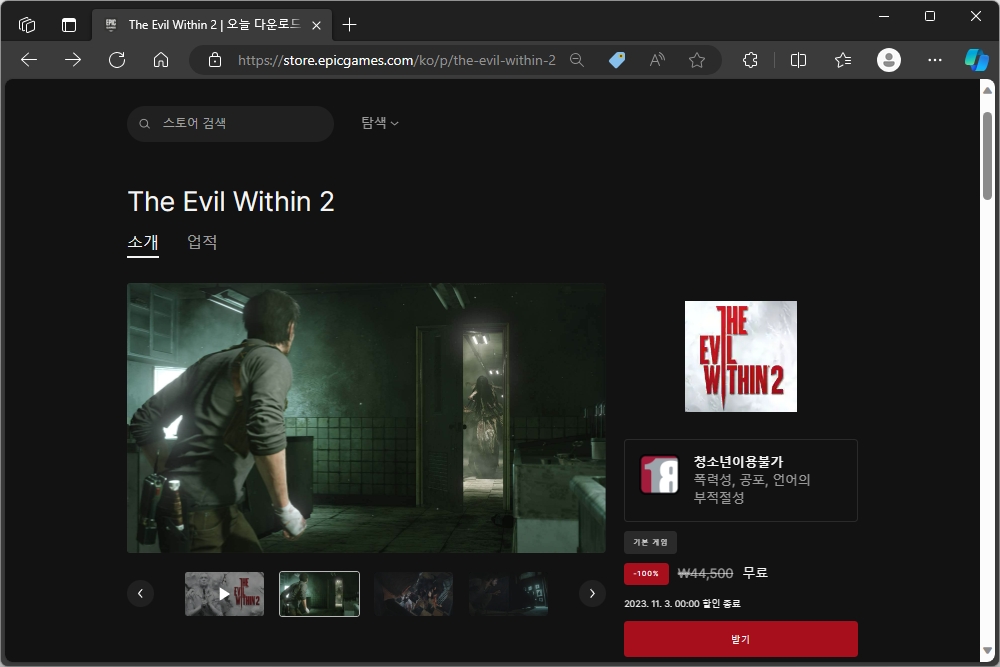The height and width of the screenshot is (667, 1000).
Task: Select The Evil Within 2 browser tab
Action: pos(212,25)
